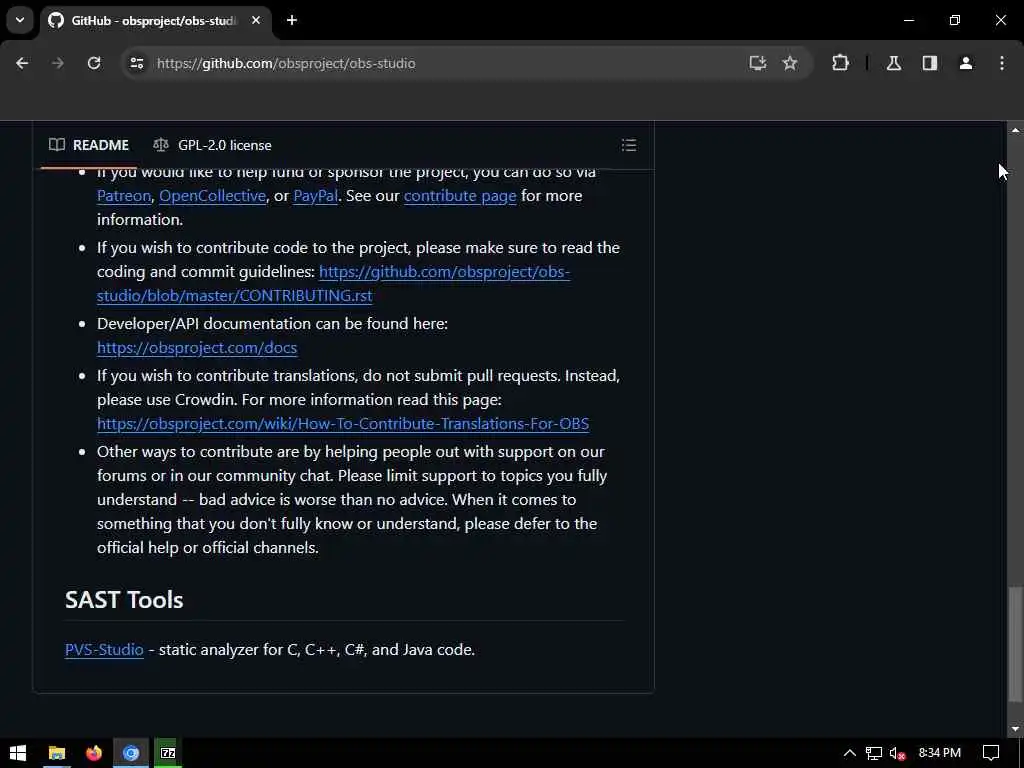Open File Explorer from the taskbar
Screen dimensions: 1024x768
click(x=57, y=753)
